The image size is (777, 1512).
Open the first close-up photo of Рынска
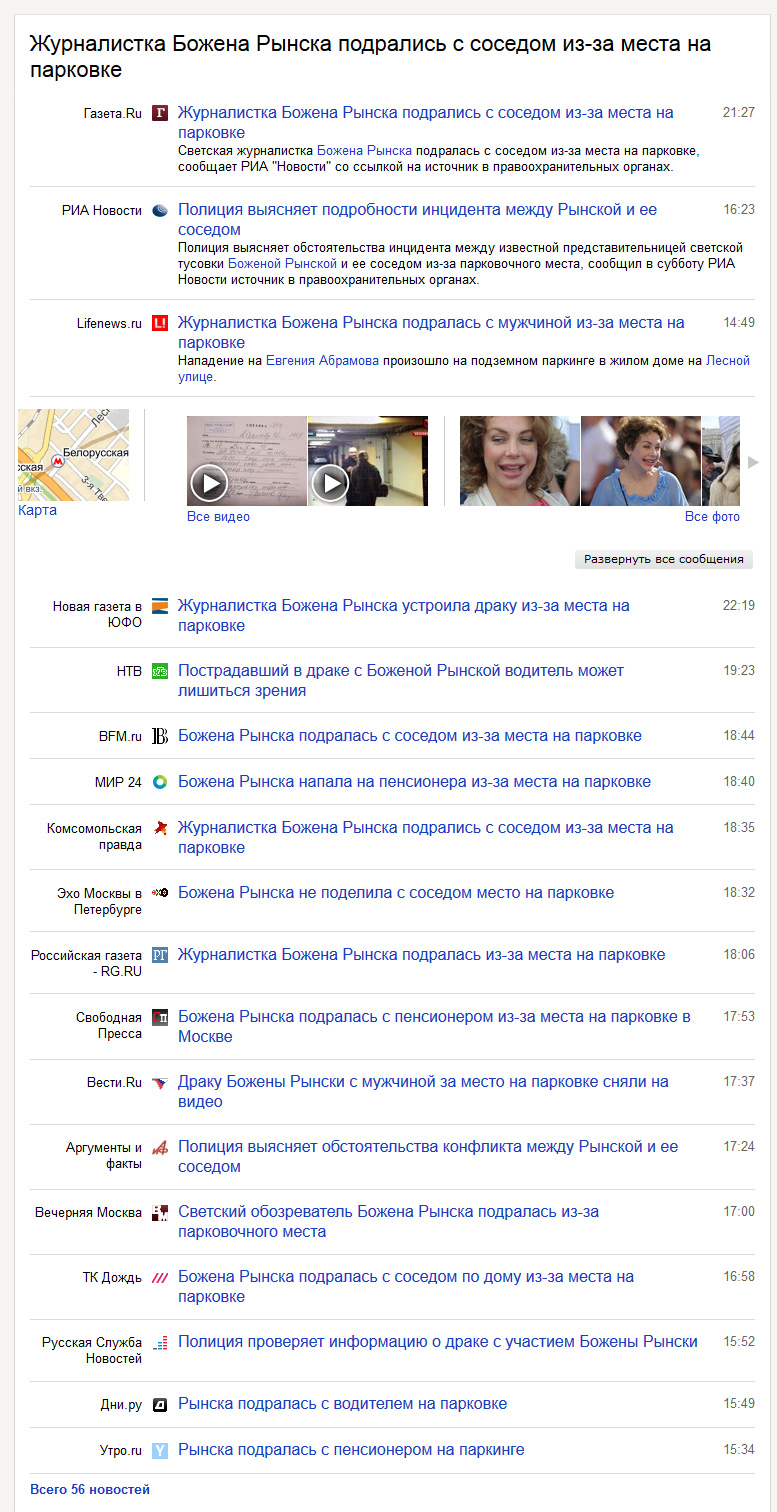519,460
